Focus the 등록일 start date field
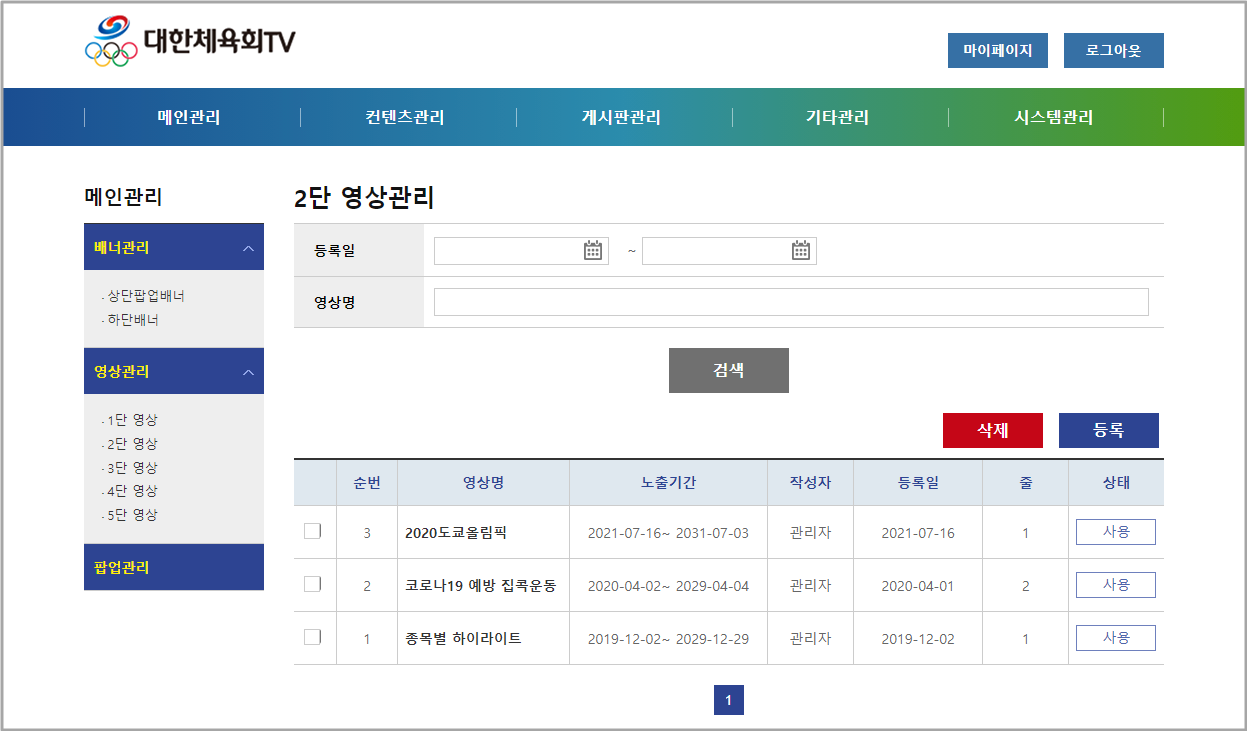The image size is (1247, 731). 521,251
